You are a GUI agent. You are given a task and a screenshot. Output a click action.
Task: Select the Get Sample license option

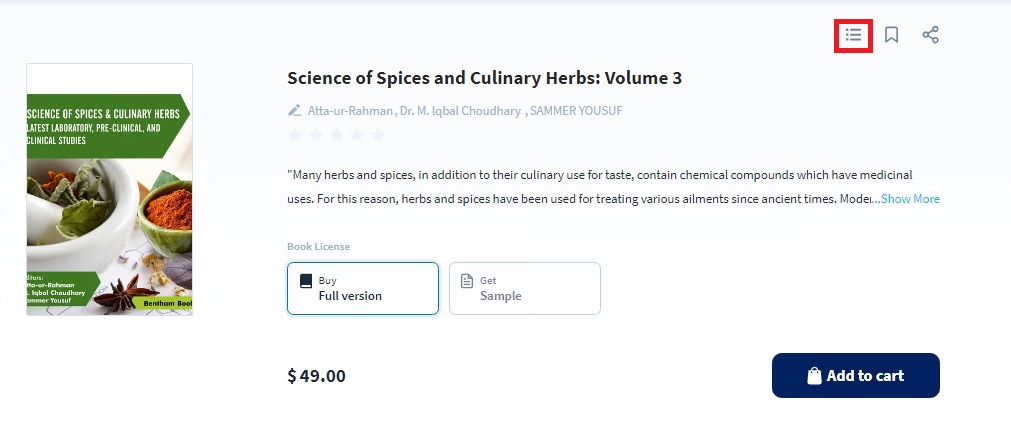pyautogui.click(x=525, y=288)
